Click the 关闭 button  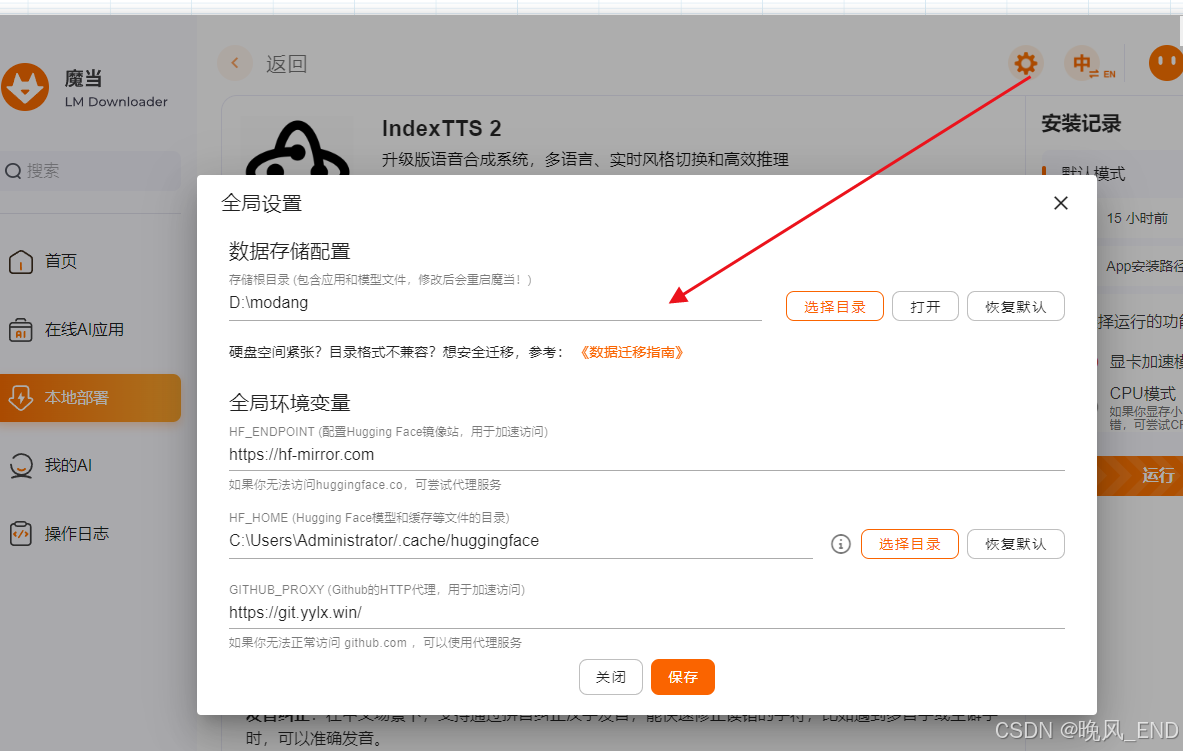click(x=610, y=677)
